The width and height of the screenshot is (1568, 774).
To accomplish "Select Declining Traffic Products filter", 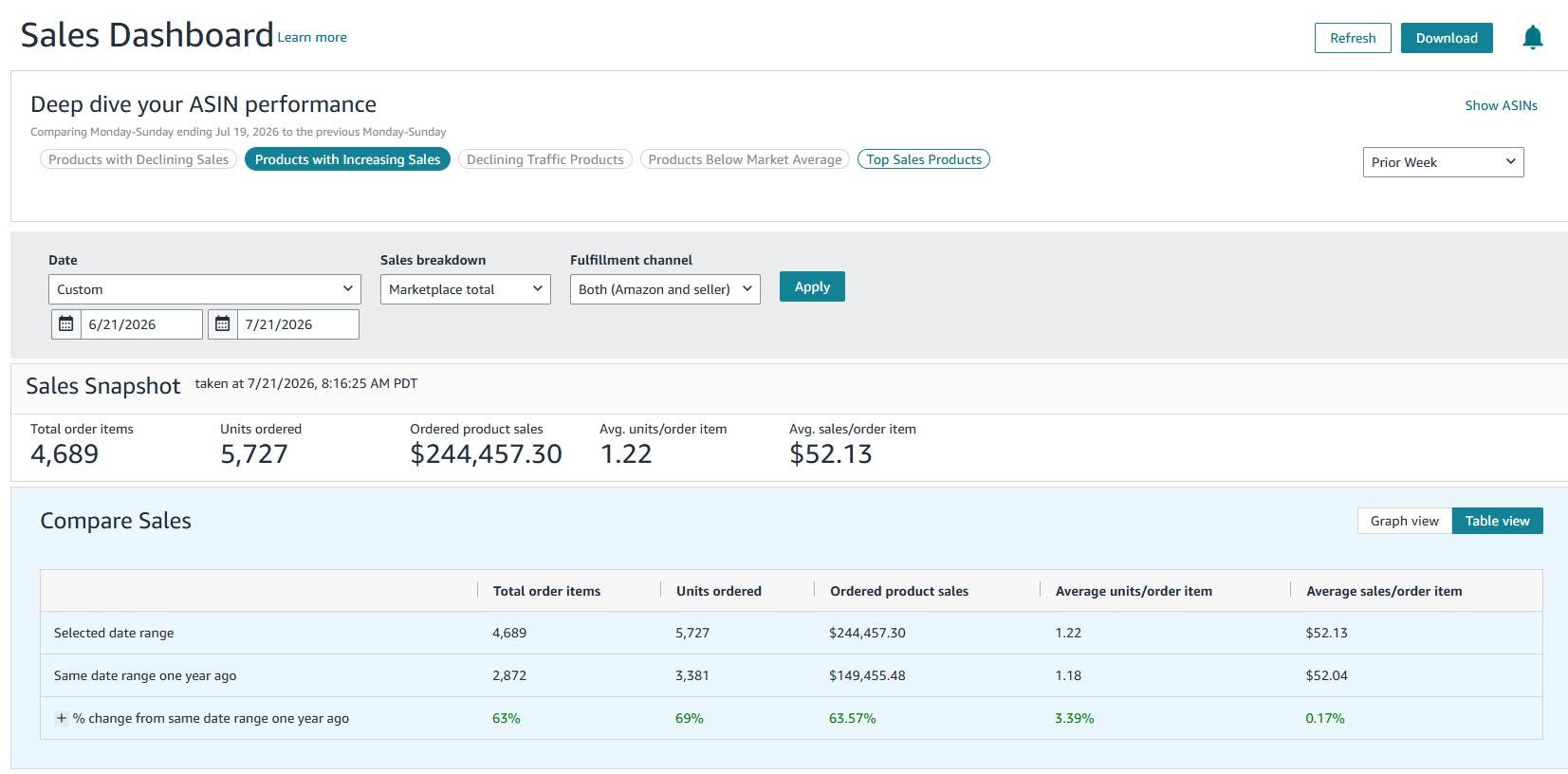I will coord(545,159).
